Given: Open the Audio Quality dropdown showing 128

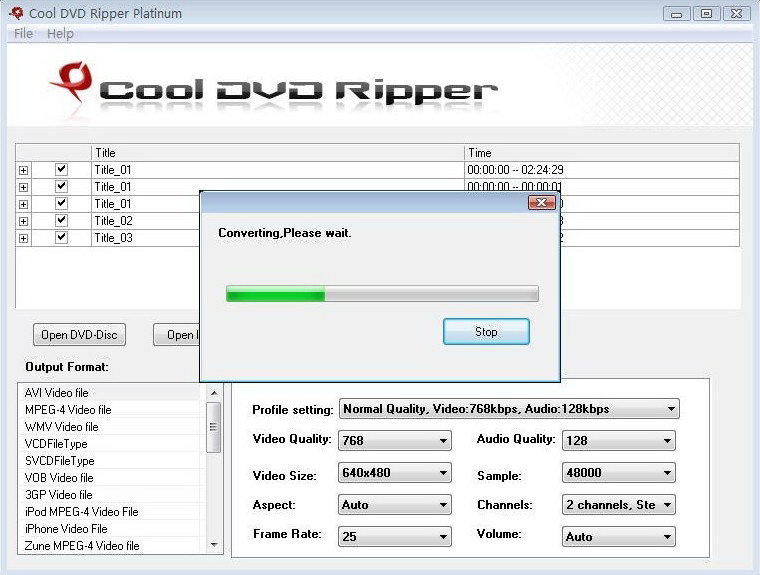Looking at the screenshot, I should tap(618, 440).
